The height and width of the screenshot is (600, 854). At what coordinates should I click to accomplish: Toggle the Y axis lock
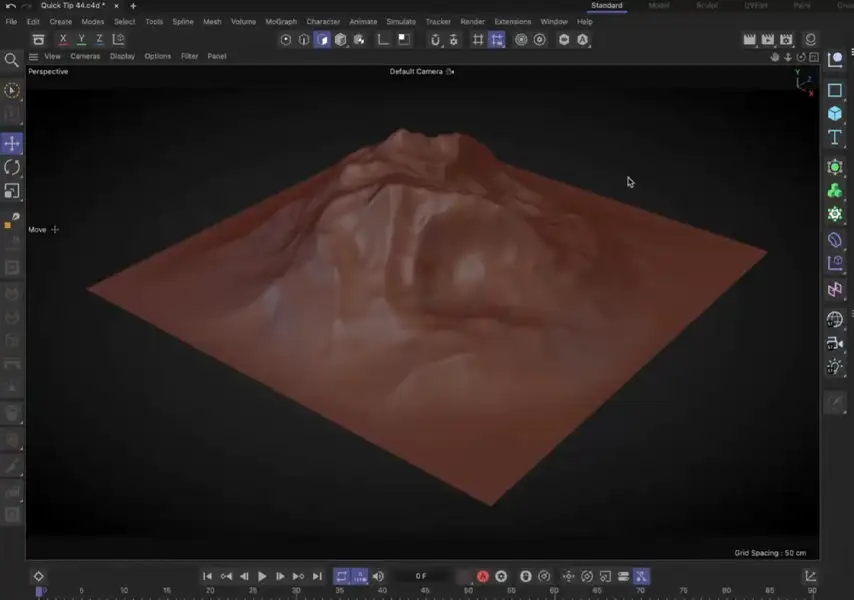coord(80,39)
